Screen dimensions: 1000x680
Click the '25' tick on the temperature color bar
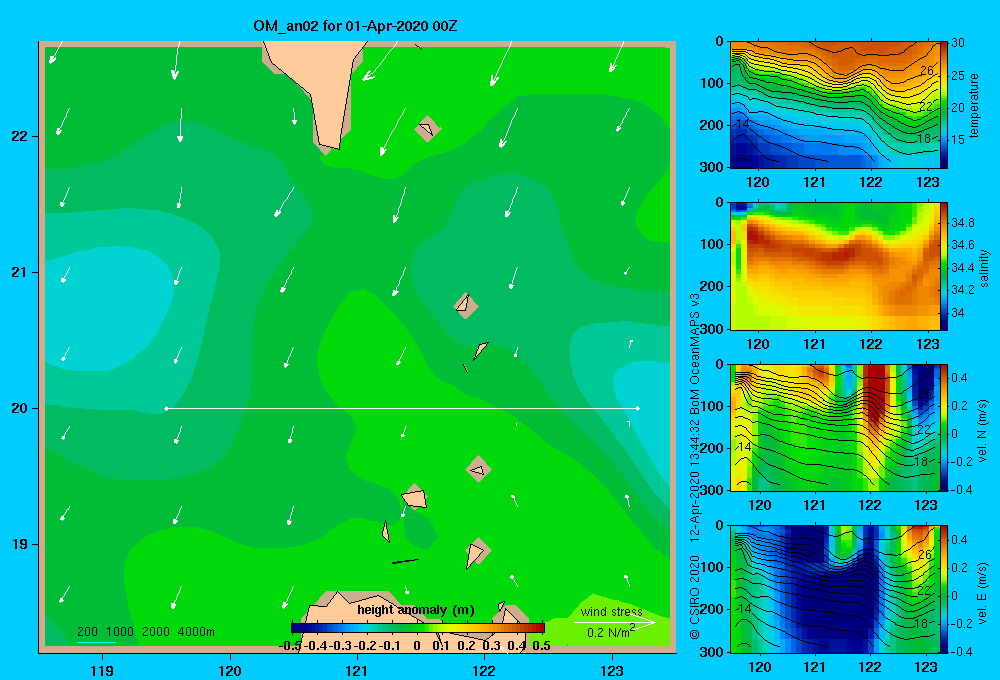pos(957,76)
